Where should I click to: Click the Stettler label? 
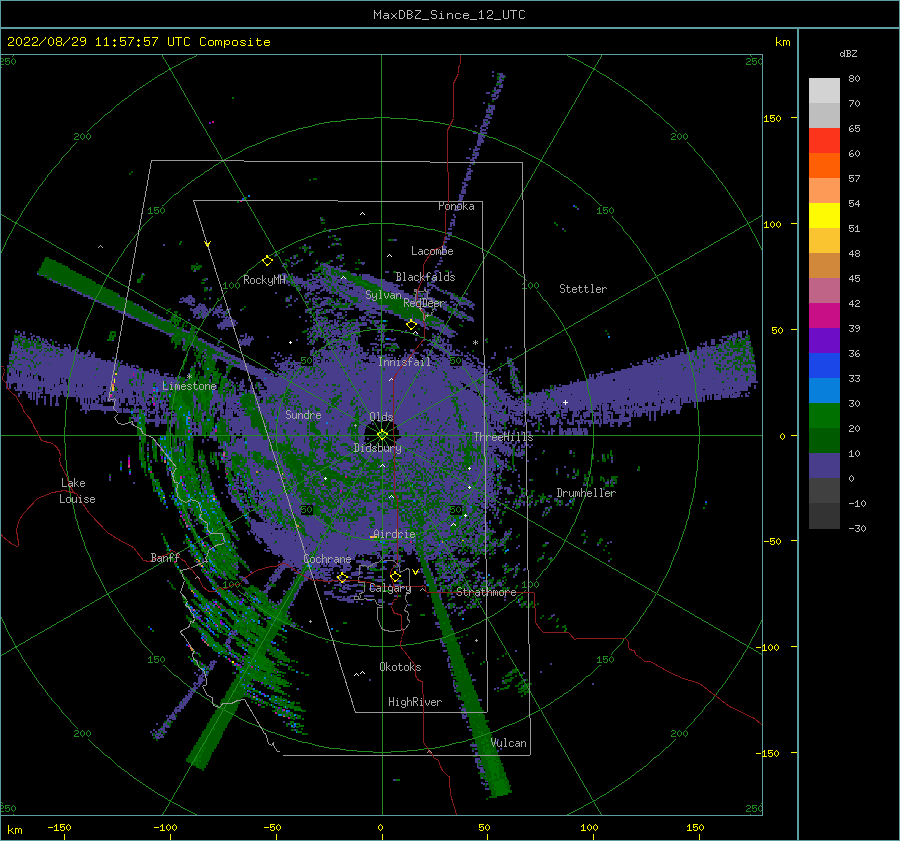coord(583,289)
